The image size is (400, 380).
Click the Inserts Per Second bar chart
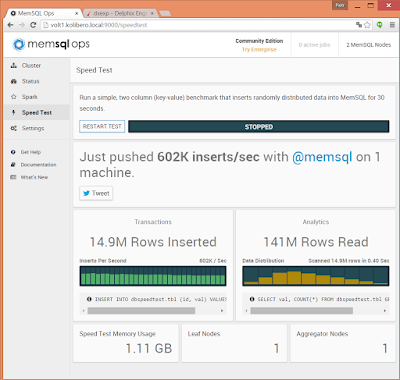153,276
